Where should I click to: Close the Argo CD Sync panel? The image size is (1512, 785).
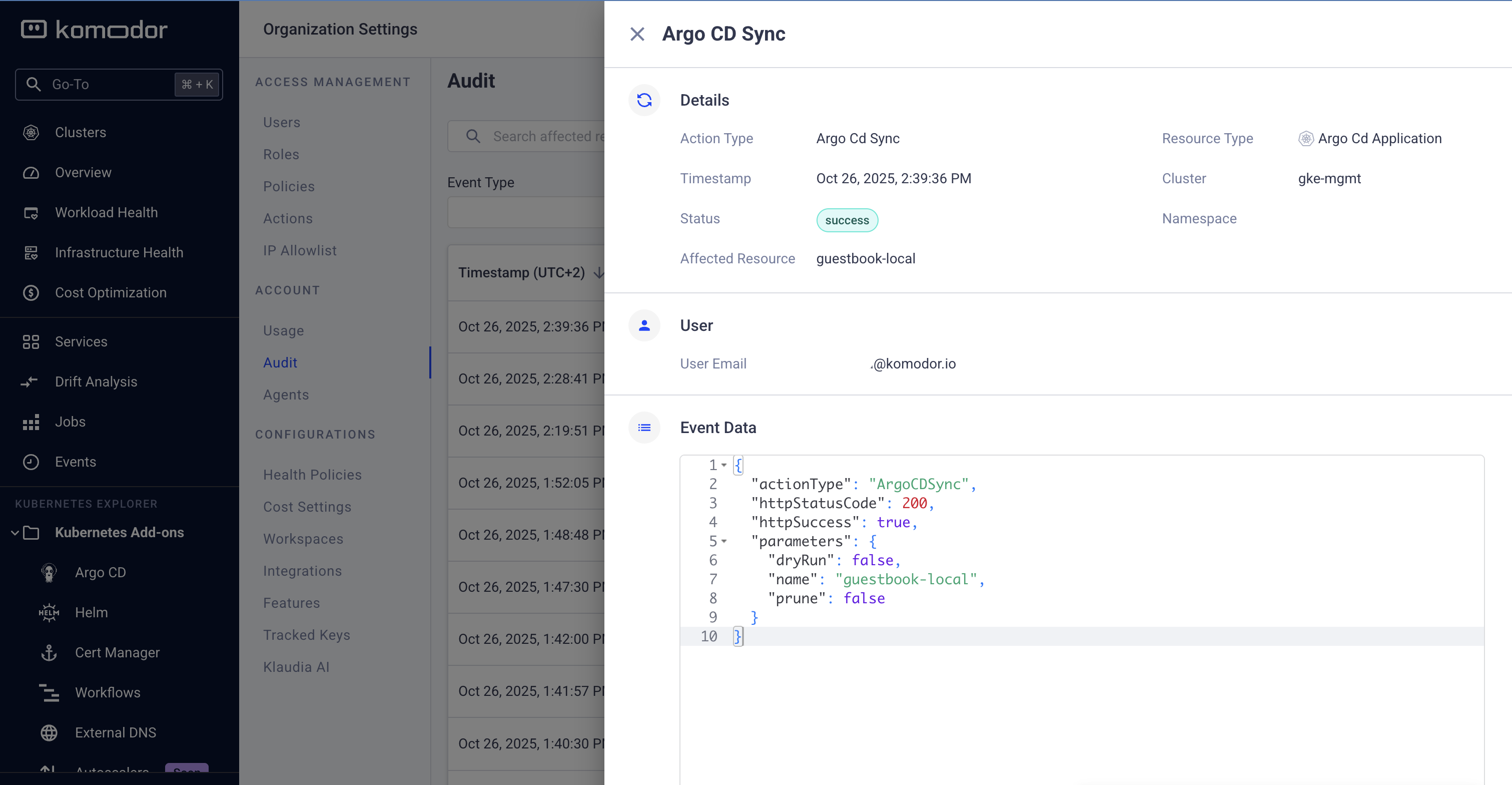[x=637, y=34]
